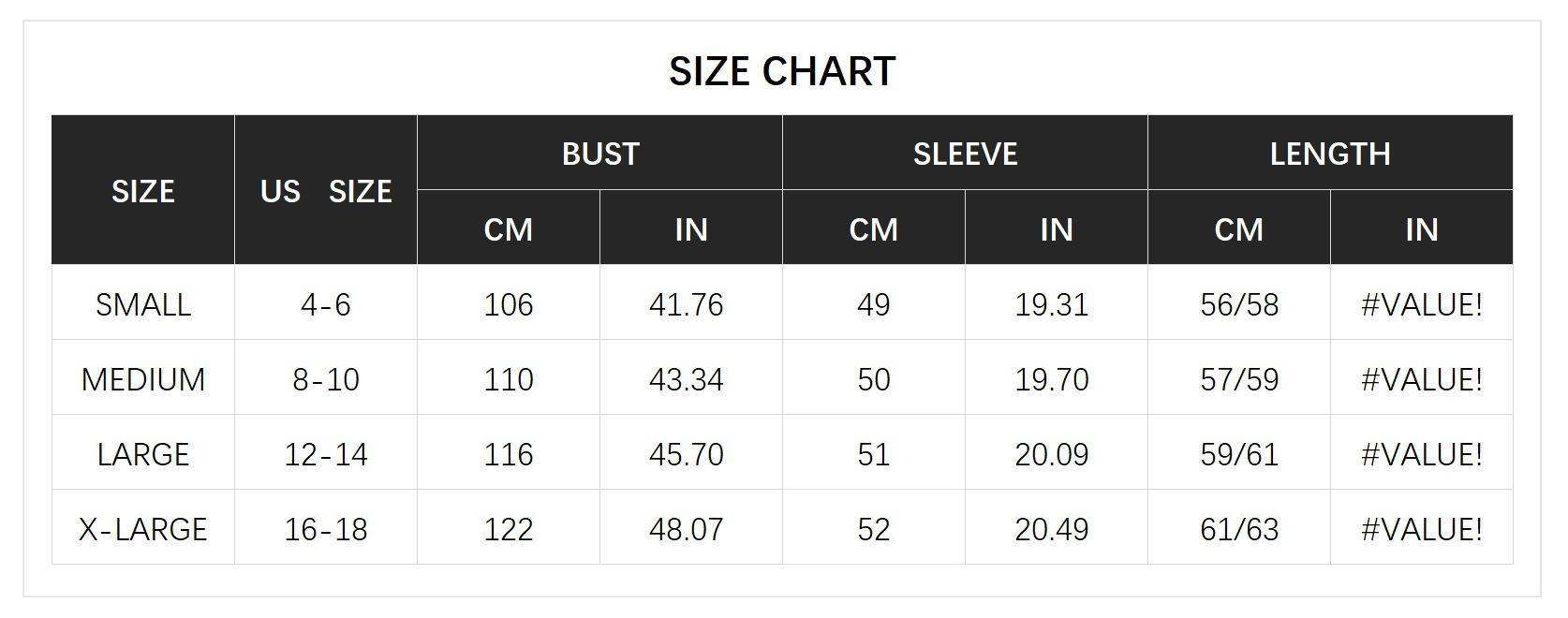Click the CM subheader under LENGTH
Image resolution: width=1568 pixels, height=618 pixels.
[1238, 229]
